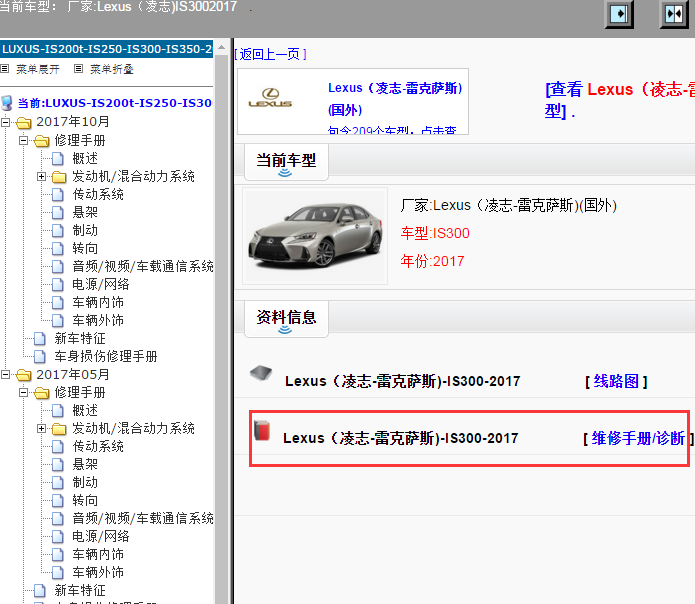695x604 pixels.
Task: Open 制动 under 2017年05月
Action: pos(85,483)
